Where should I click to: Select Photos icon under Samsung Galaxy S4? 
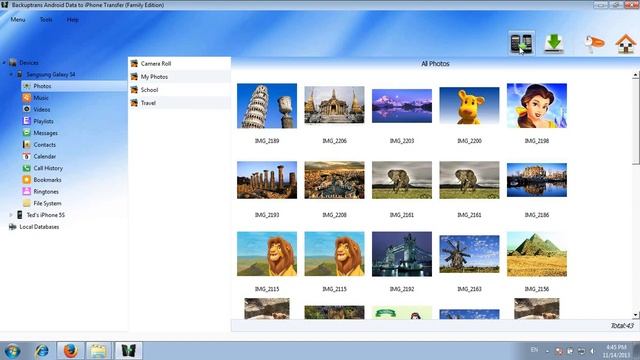click(27, 86)
